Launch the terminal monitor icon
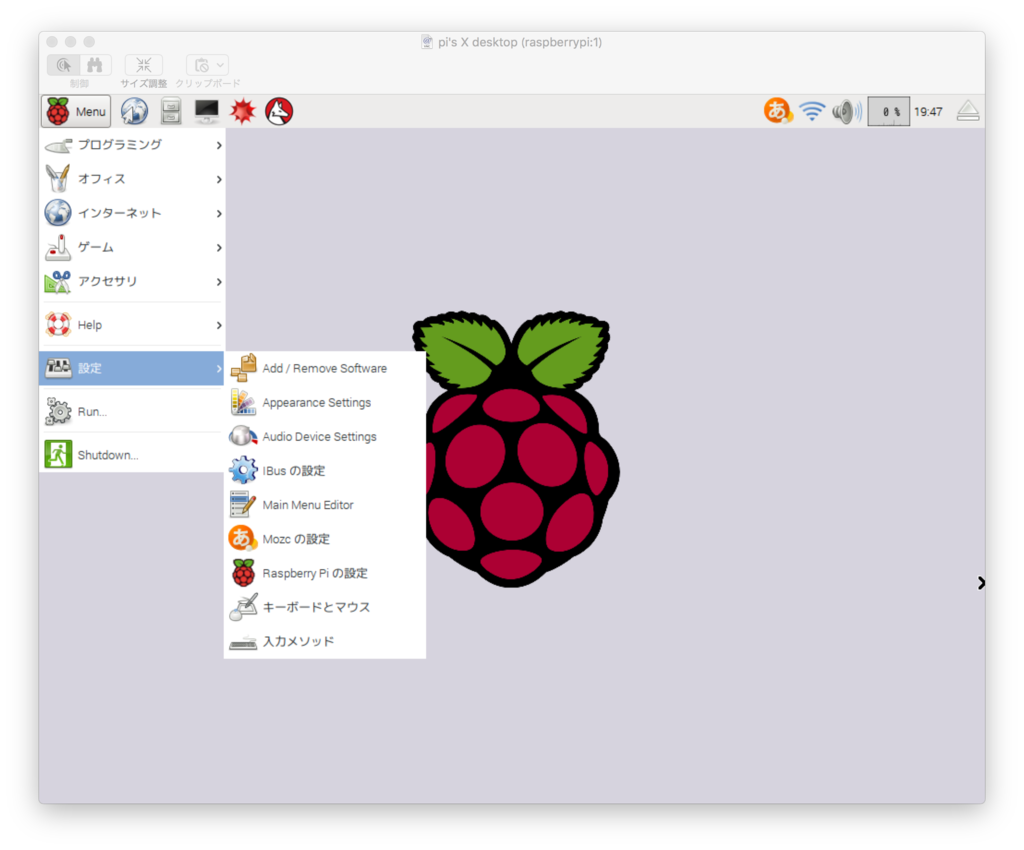Image resolution: width=1024 pixels, height=850 pixels. click(206, 111)
